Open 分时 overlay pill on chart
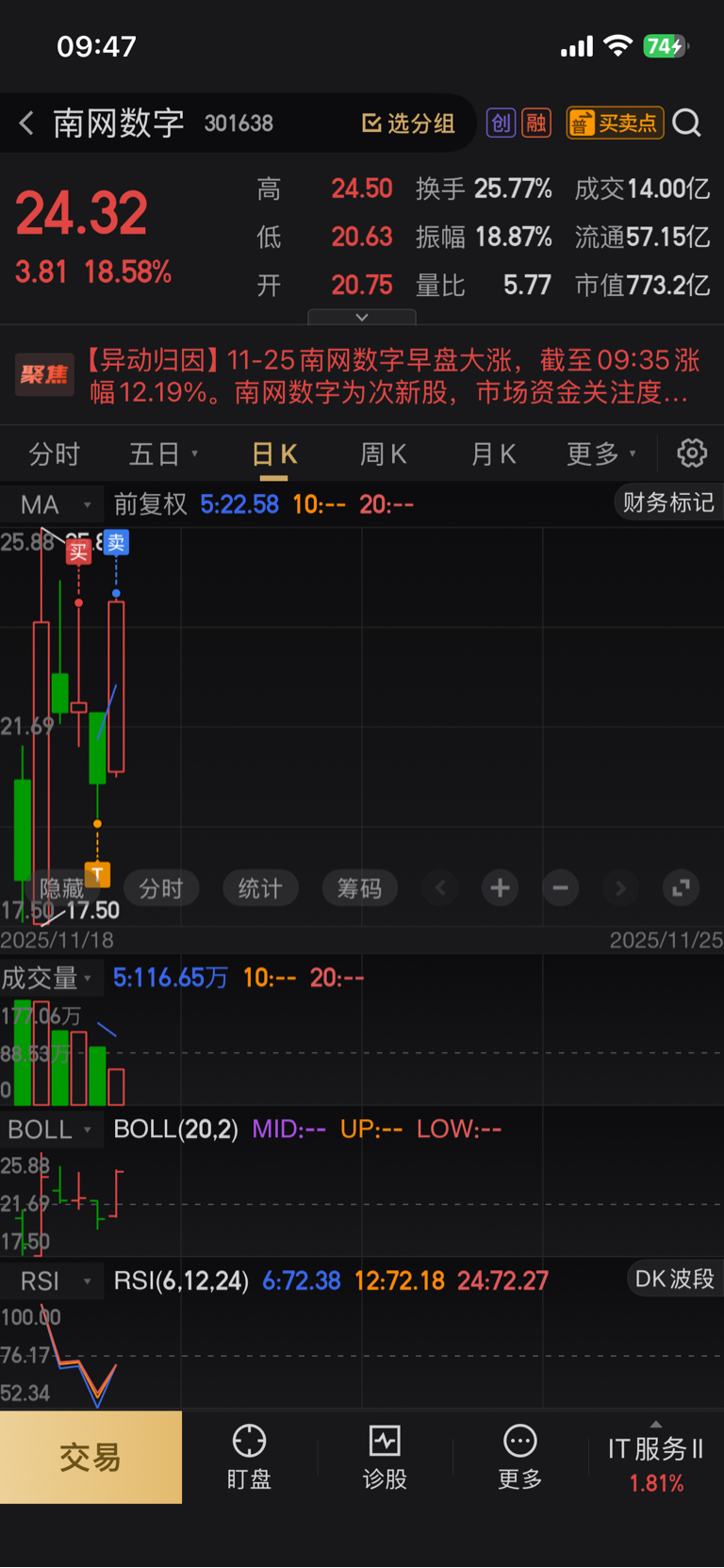724x1568 pixels. click(x=161, y=888)
